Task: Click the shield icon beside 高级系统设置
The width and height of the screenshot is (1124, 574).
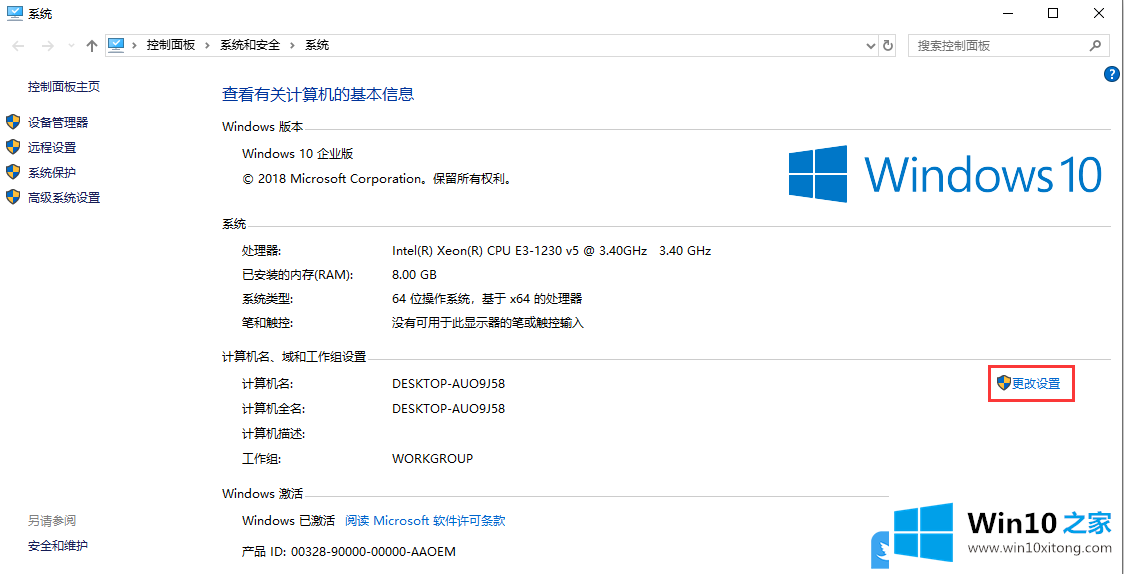Action: coord(12,197)
